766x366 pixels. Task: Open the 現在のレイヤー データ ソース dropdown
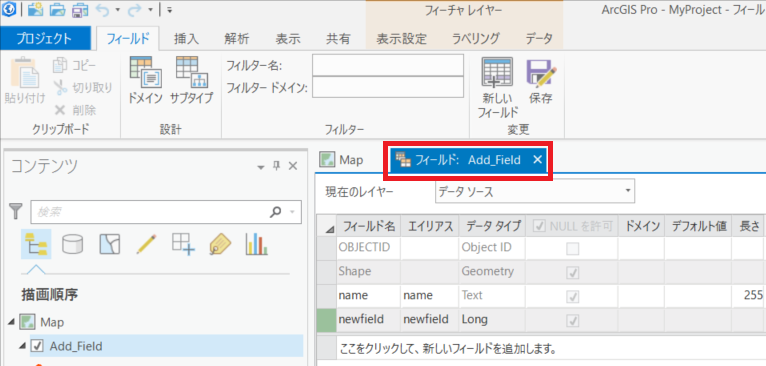[x=534, y=192]
